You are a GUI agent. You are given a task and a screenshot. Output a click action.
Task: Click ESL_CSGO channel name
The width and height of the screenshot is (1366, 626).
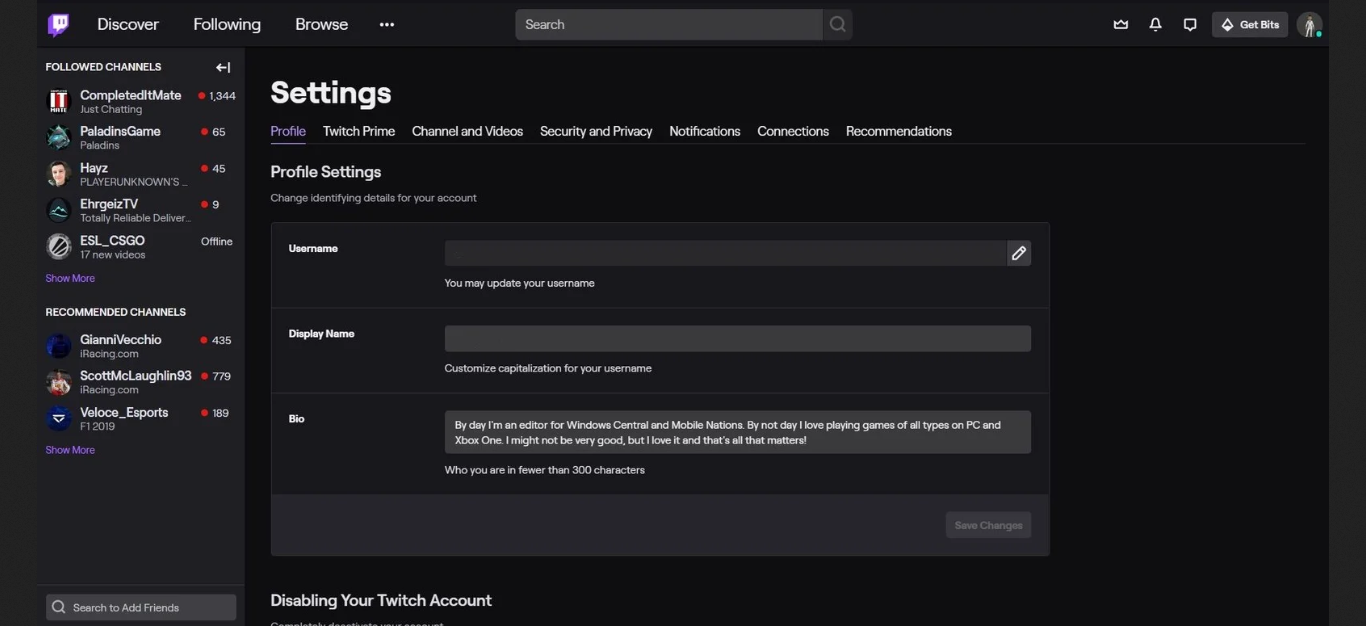tap(112, 240)
